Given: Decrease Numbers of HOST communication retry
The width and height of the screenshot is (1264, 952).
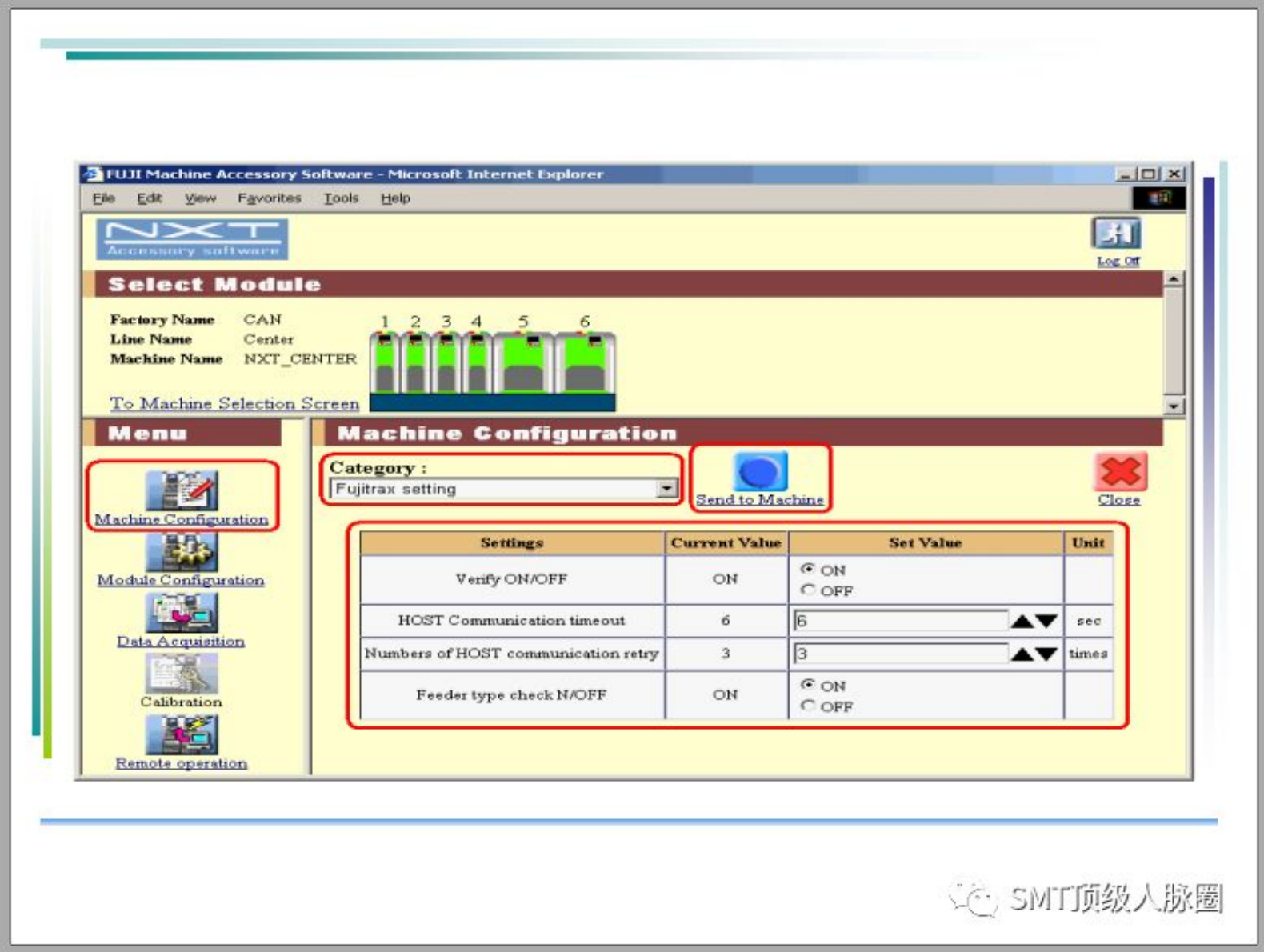Looking at the screenshot, I should click(x=1046, y=654).
